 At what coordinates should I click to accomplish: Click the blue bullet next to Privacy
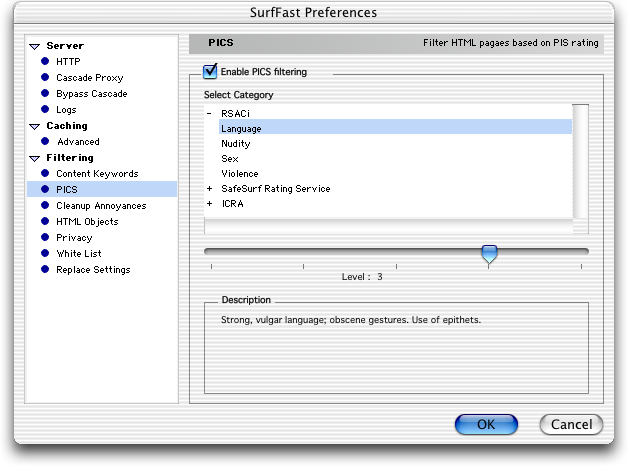pos(45,237)
